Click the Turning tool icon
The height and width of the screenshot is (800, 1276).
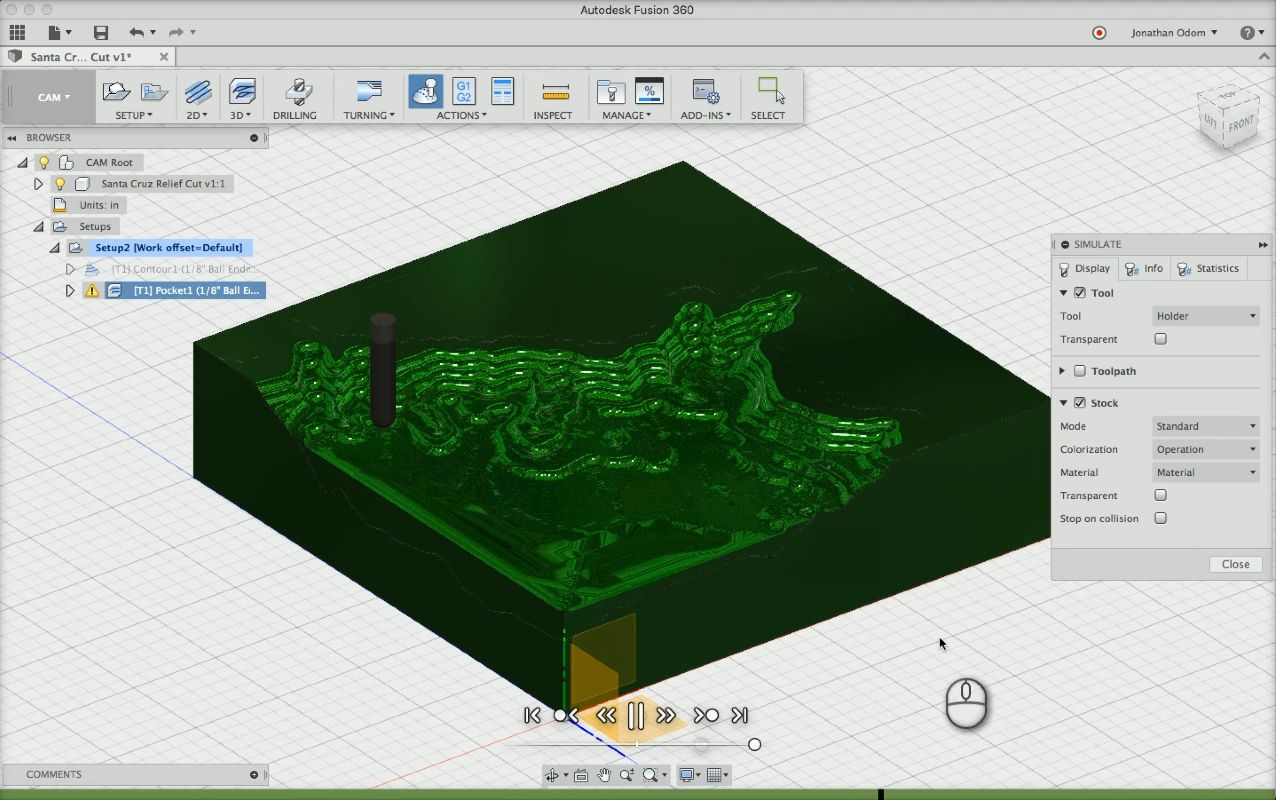point(369,92)
